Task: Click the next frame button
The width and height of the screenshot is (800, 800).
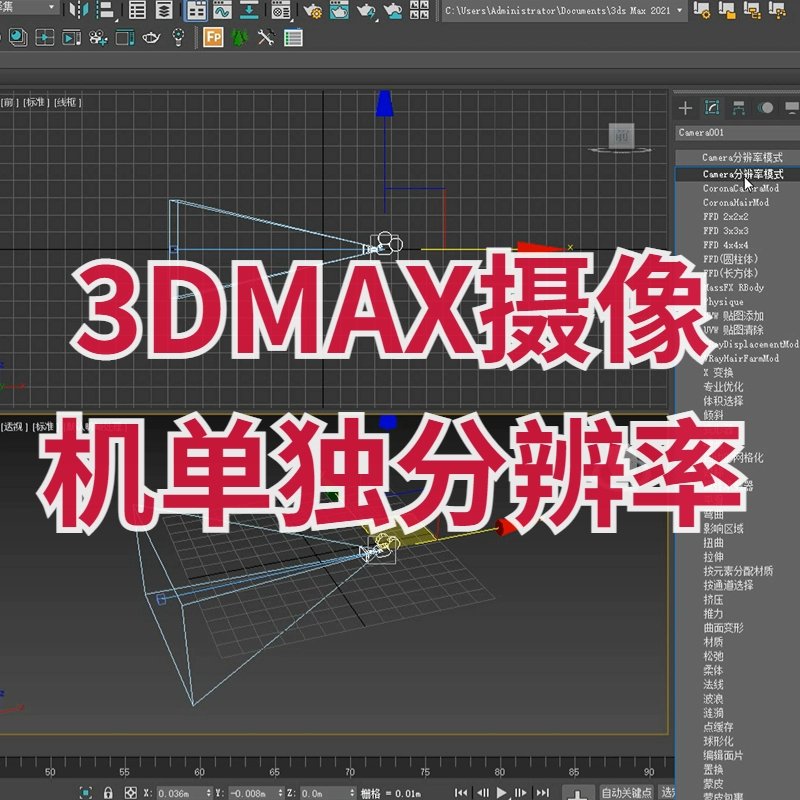Action: (521, 792)
